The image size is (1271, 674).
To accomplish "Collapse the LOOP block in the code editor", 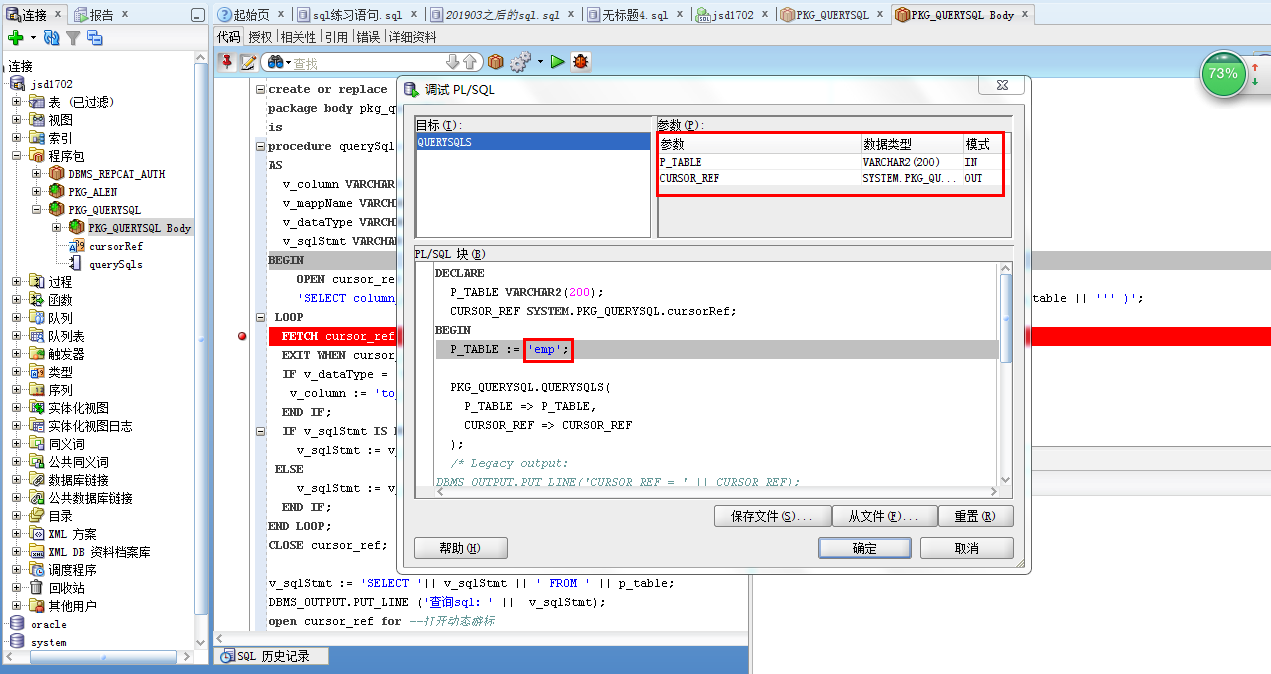I will pos(261,316).
